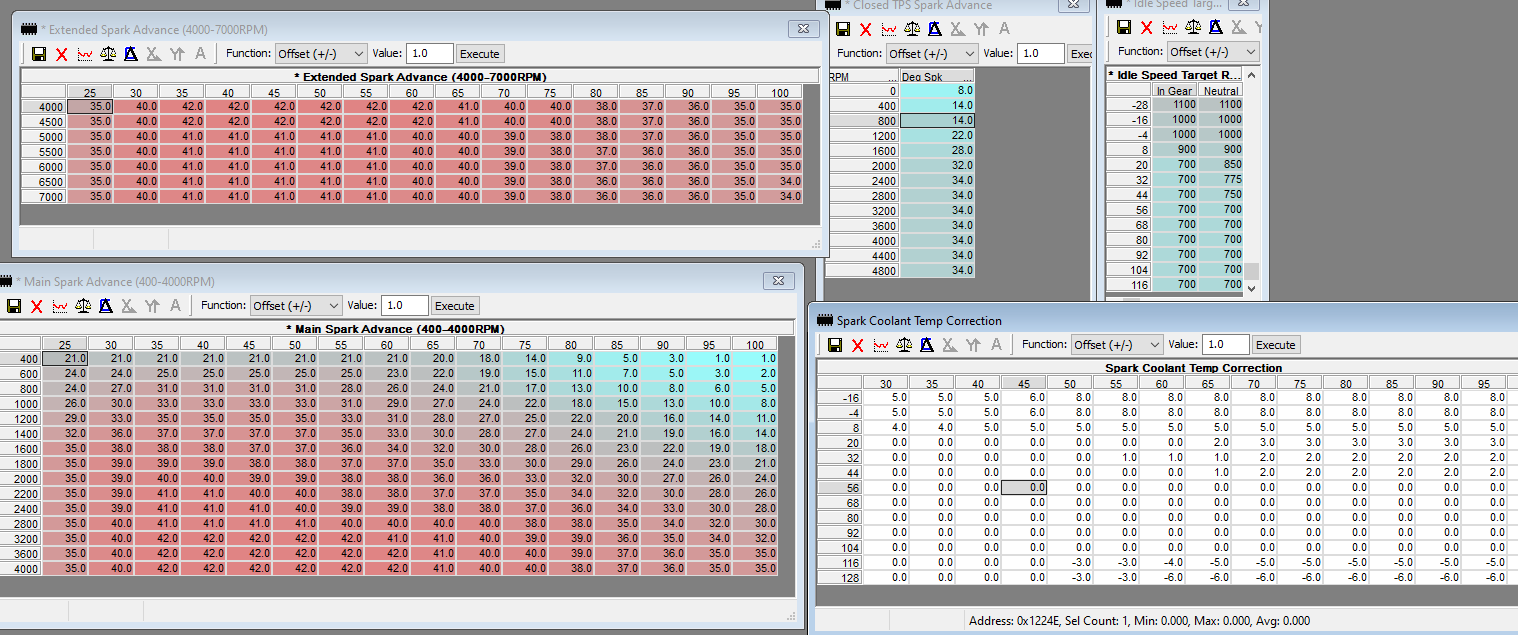1518x635 pixels.
Task: Click red X icon in Idle Speed Target toolbar
Action: 1147,28
